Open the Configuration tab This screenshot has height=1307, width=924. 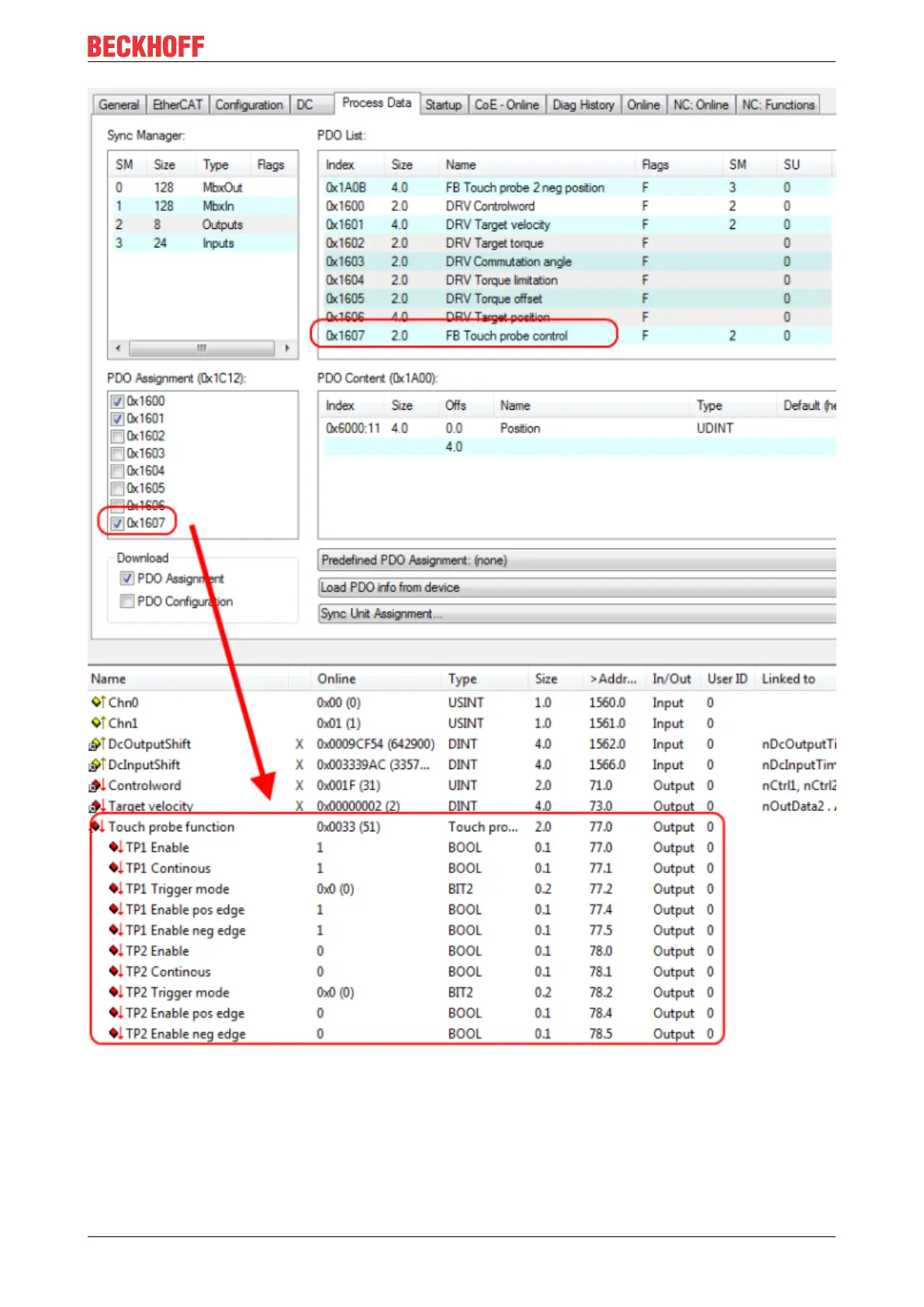249,105
